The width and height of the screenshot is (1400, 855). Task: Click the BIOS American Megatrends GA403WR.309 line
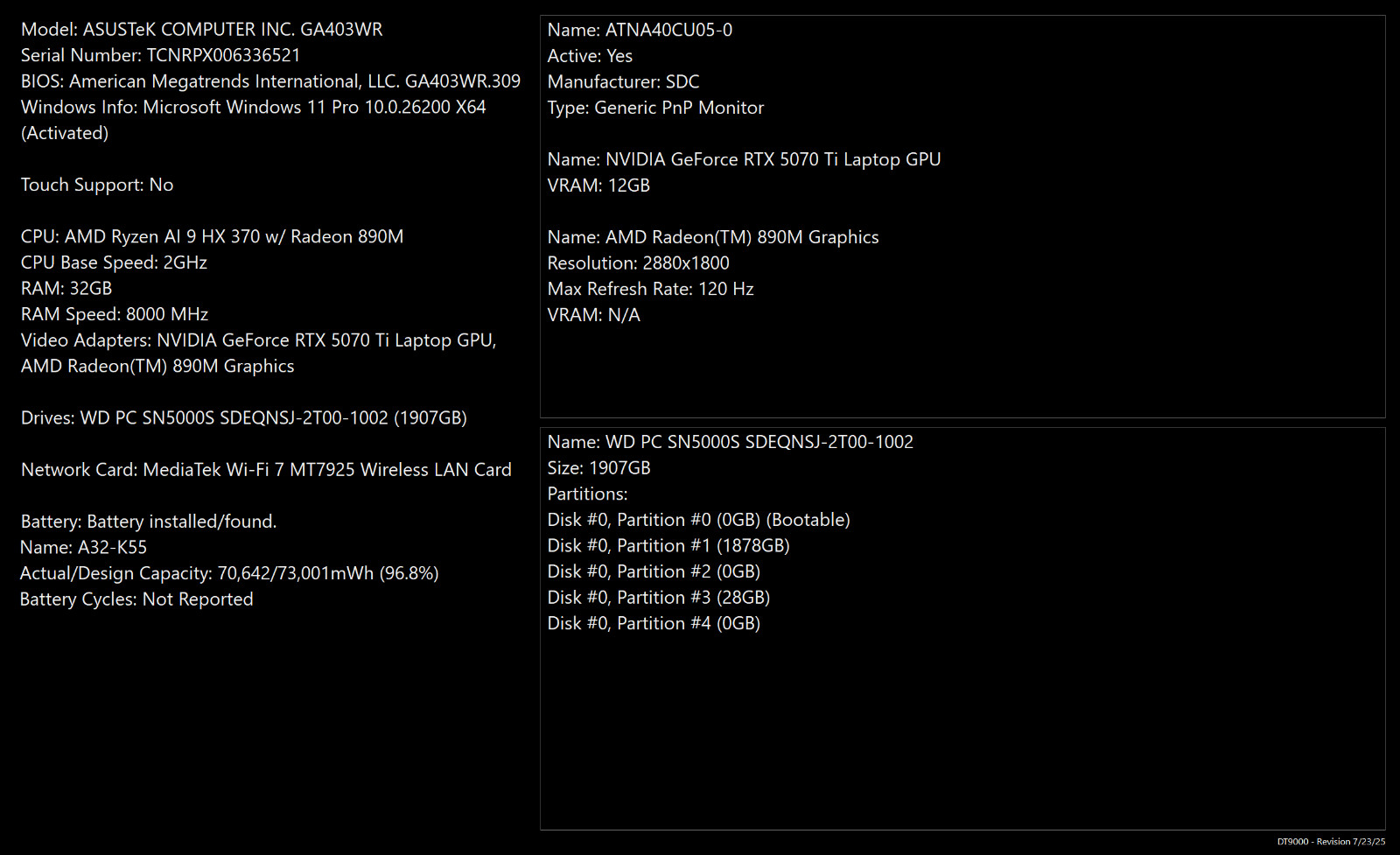tap(270, 81)
